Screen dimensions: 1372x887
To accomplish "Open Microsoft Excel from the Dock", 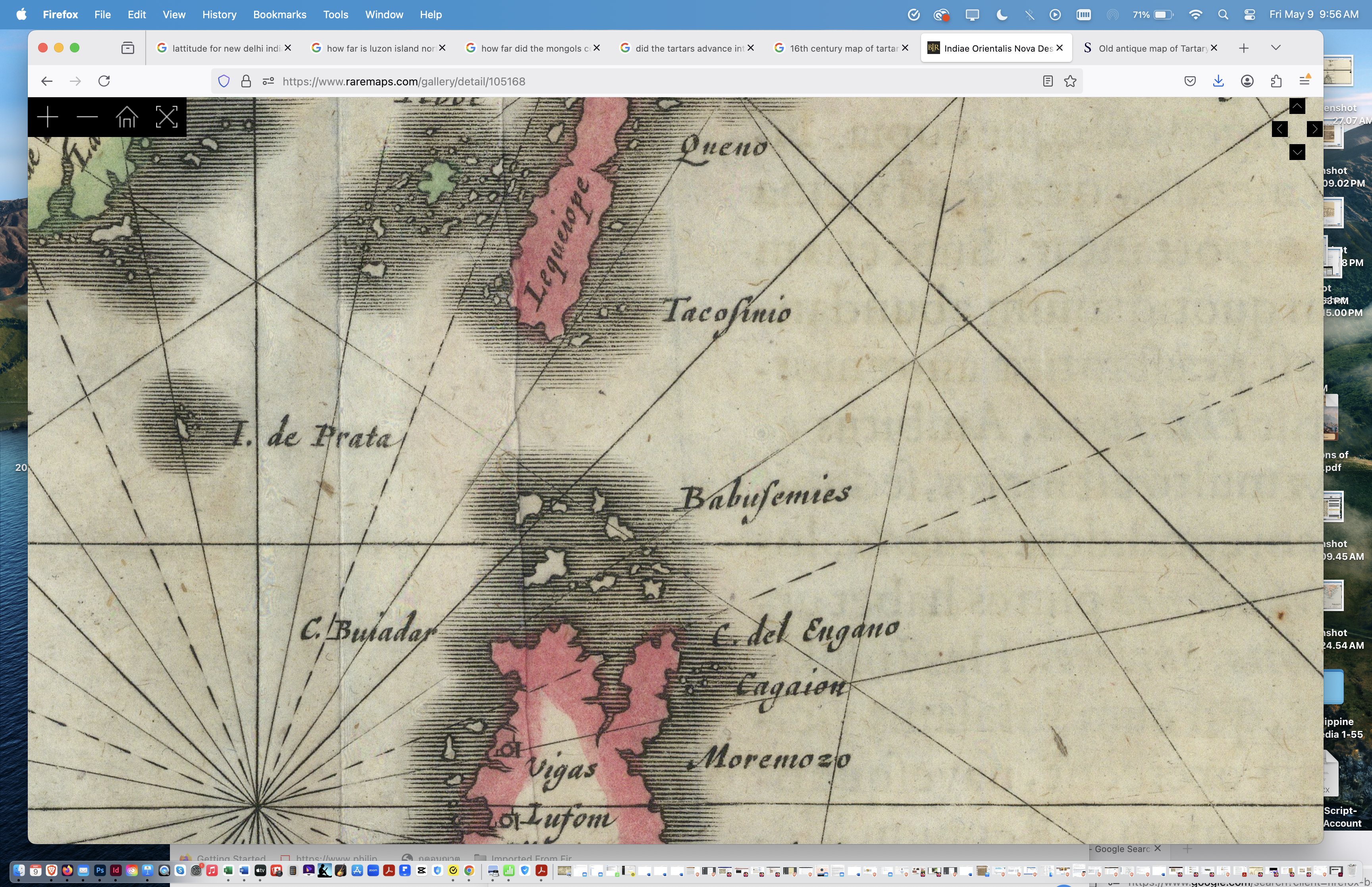I will pyautogui.click(x=228, y=870).
